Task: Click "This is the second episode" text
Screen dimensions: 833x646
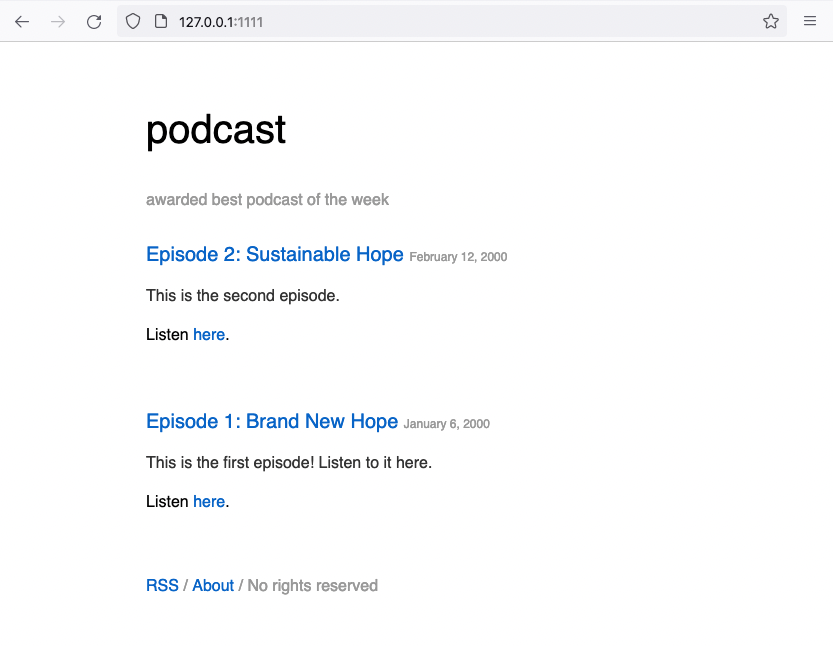Action: [243, 295]
